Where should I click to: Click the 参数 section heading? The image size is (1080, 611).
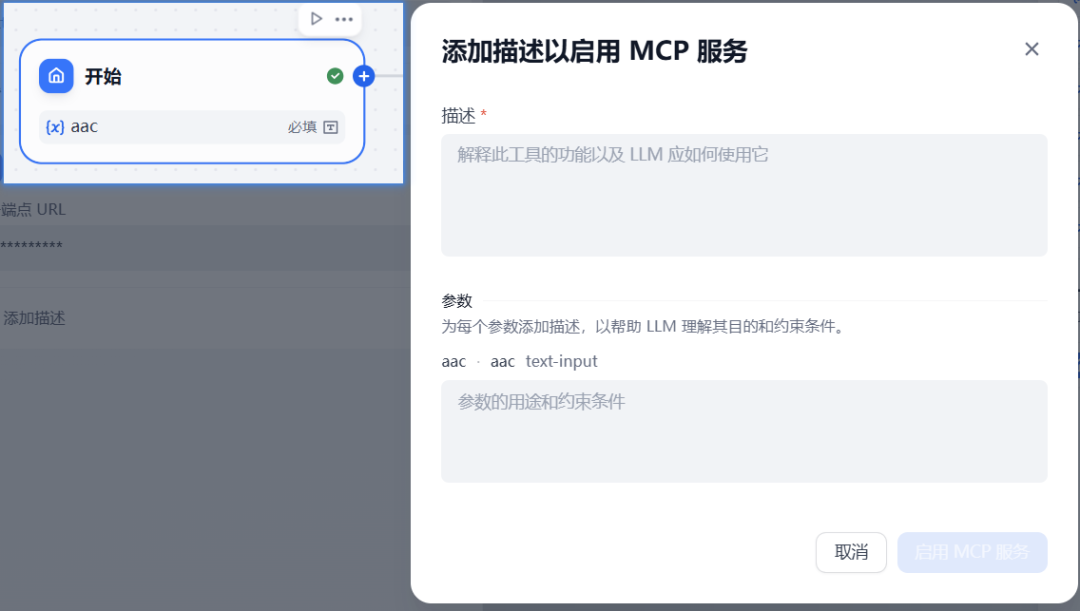[457, 301]
